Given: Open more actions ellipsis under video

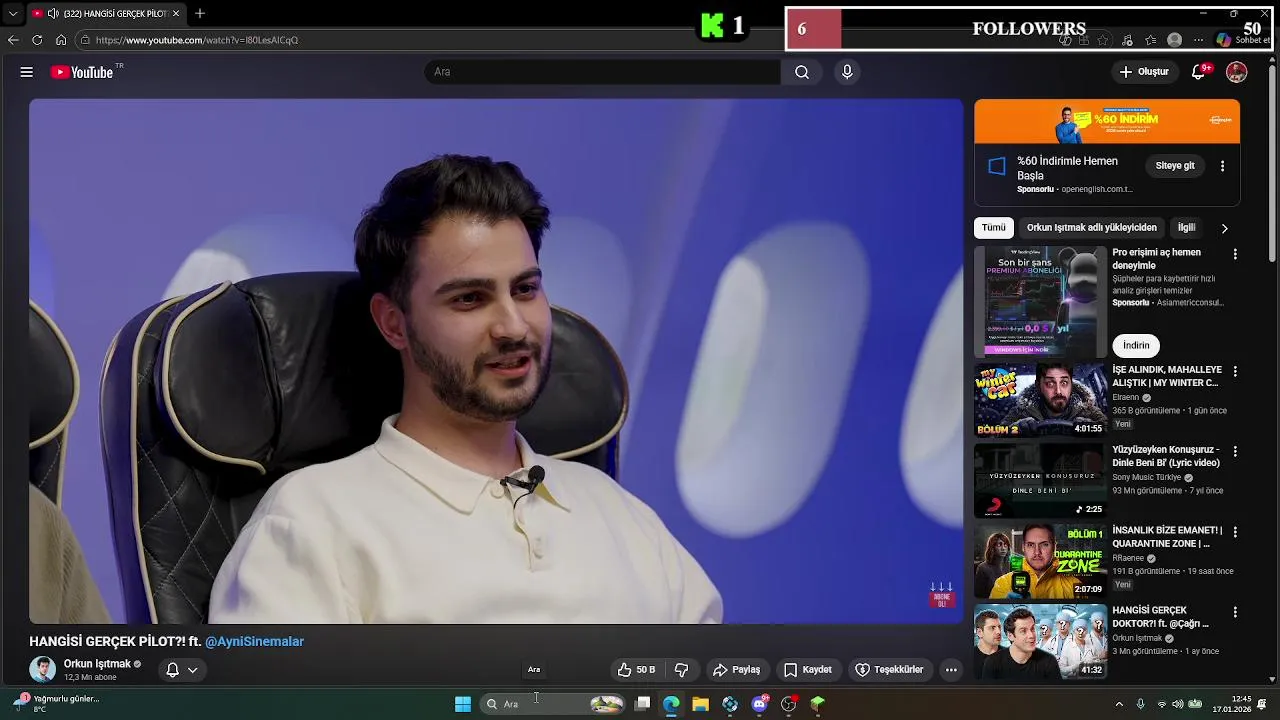Looking at the screenshot, I should click(x=951, y=670).
